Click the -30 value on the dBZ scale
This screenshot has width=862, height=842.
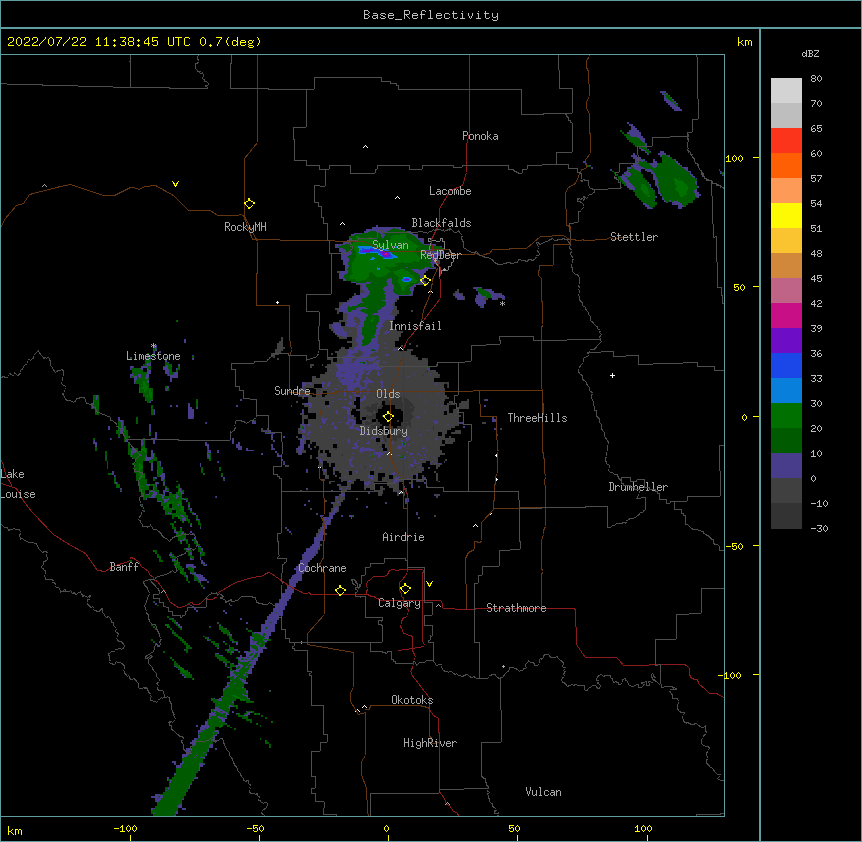819,528
